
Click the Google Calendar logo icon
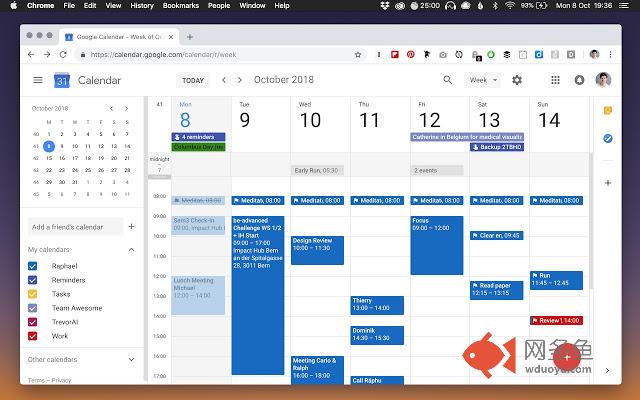[62, 80]
